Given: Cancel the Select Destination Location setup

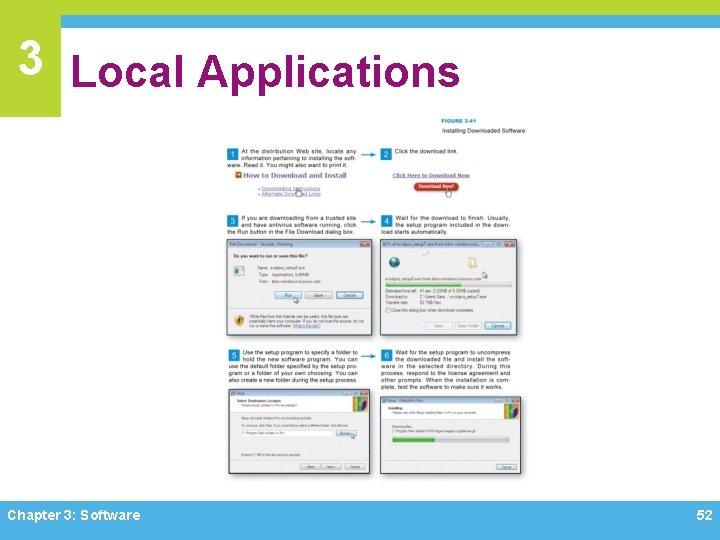Looking at the screenshot, I should pyautogui.click(x=354, y=467).
